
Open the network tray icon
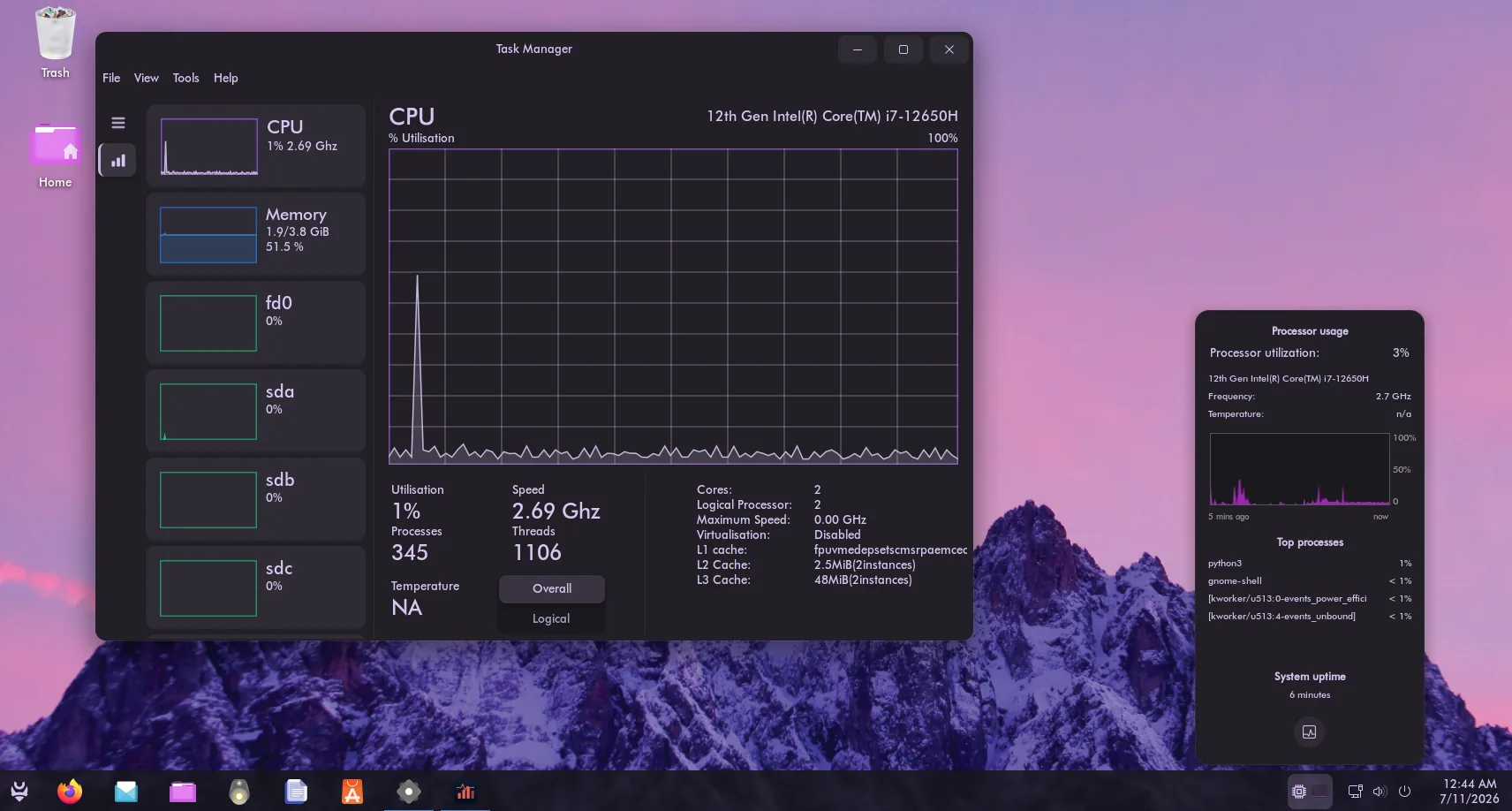click(x=1355, y=792)
